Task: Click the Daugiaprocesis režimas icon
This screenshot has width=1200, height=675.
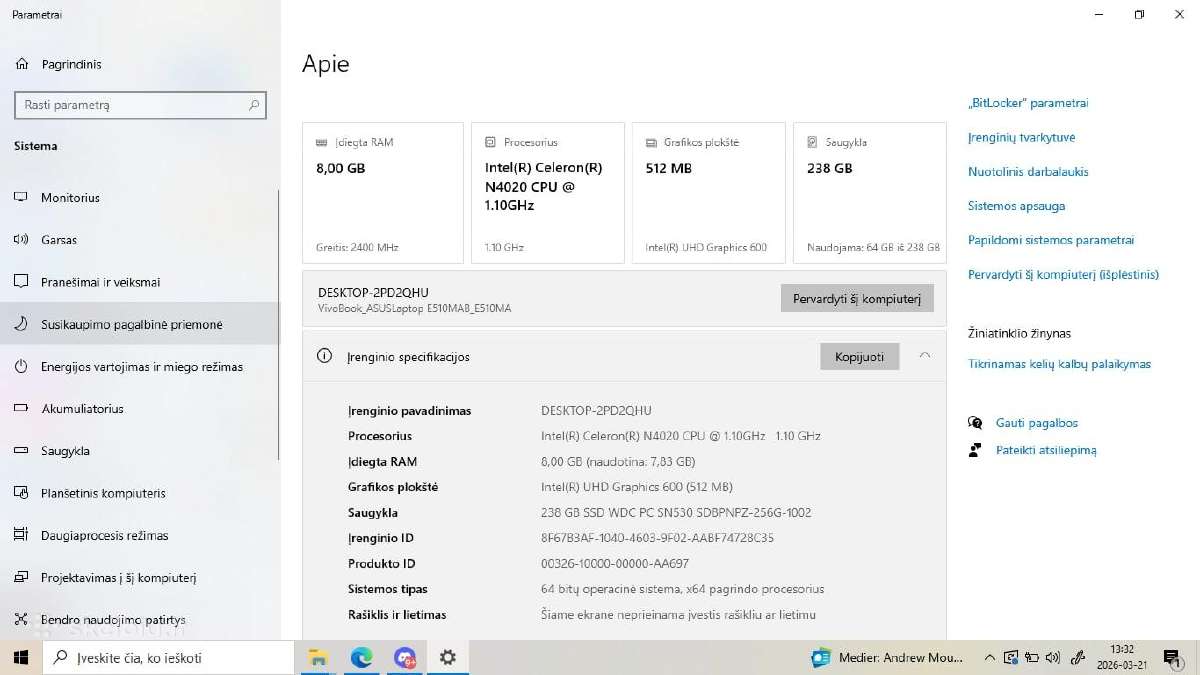Action: click(21, 535)
